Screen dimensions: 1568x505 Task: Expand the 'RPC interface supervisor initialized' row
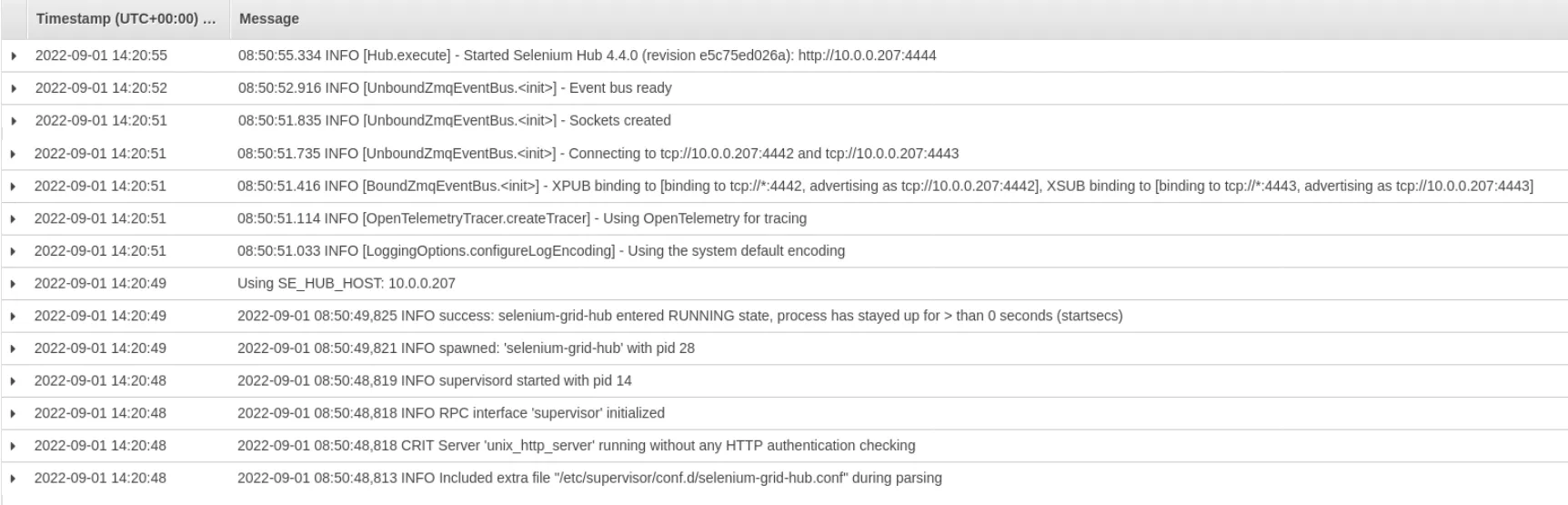[x=14, y=413]
